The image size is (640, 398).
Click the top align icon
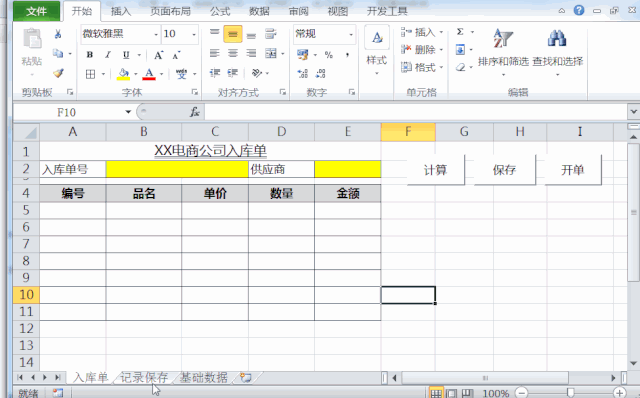pyautogui.click(x=214, y=33)
